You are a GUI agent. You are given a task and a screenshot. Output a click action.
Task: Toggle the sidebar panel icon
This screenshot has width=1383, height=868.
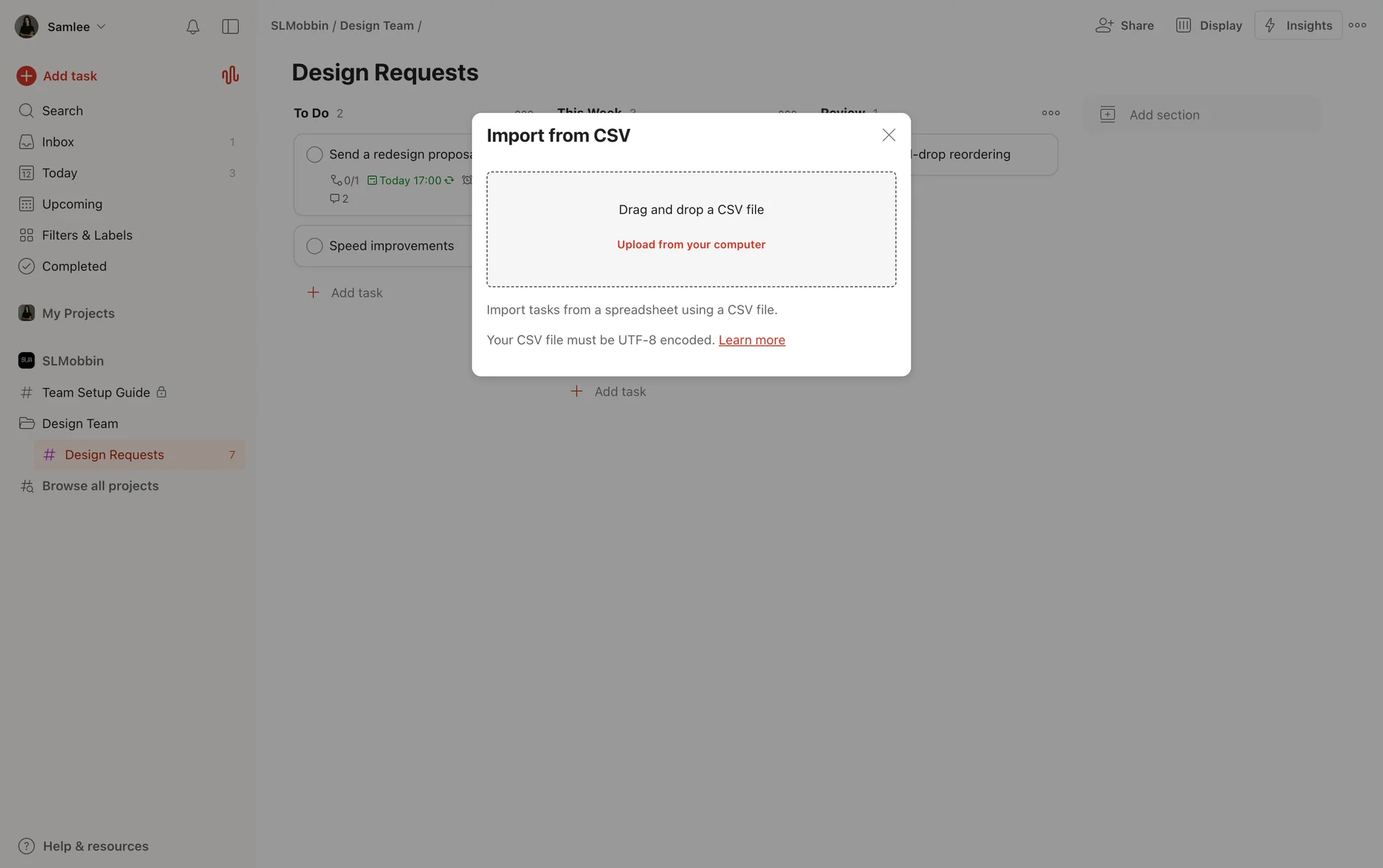tap(230, 27)
